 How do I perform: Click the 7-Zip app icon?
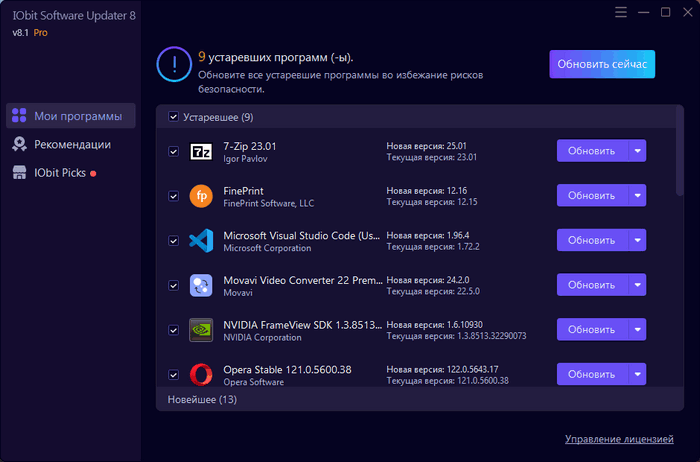point(201,152)
